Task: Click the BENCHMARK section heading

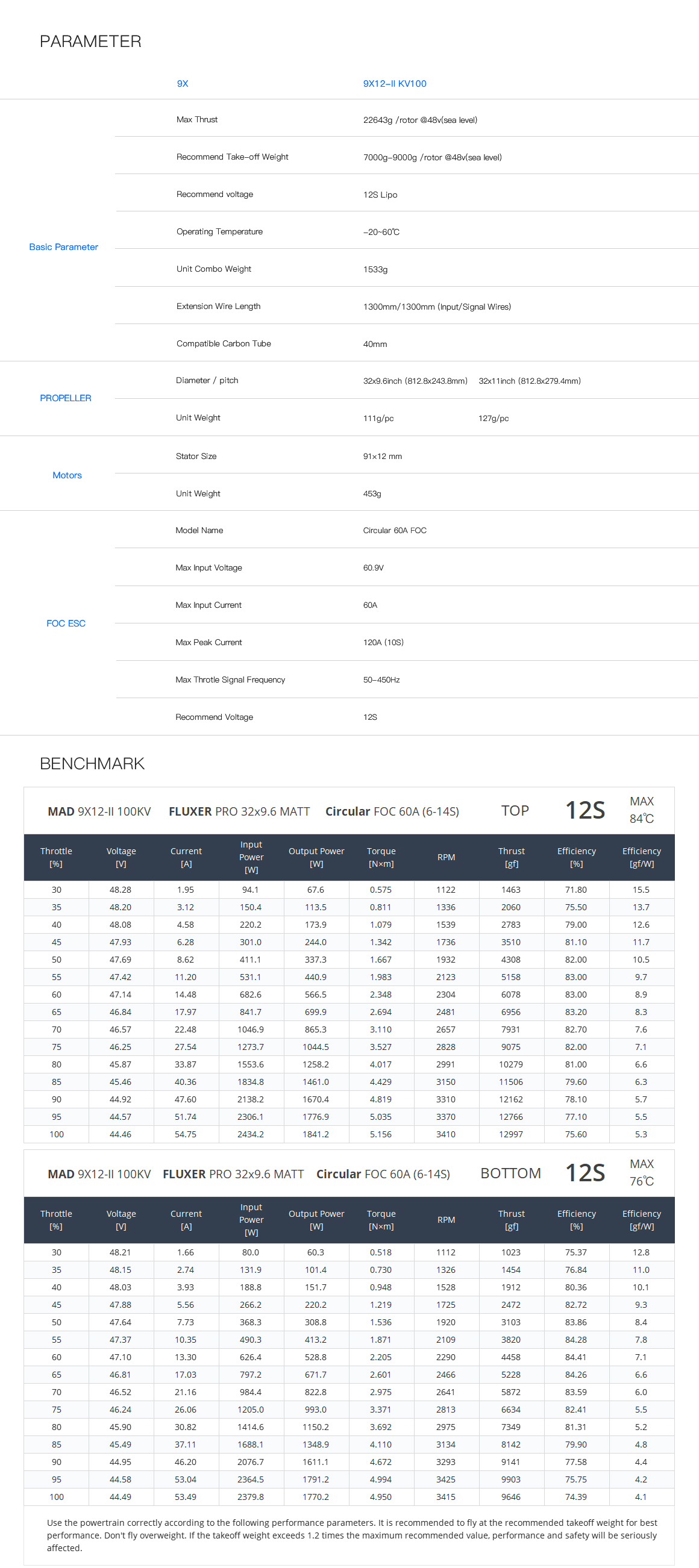Action: click(x=92, y=763)
